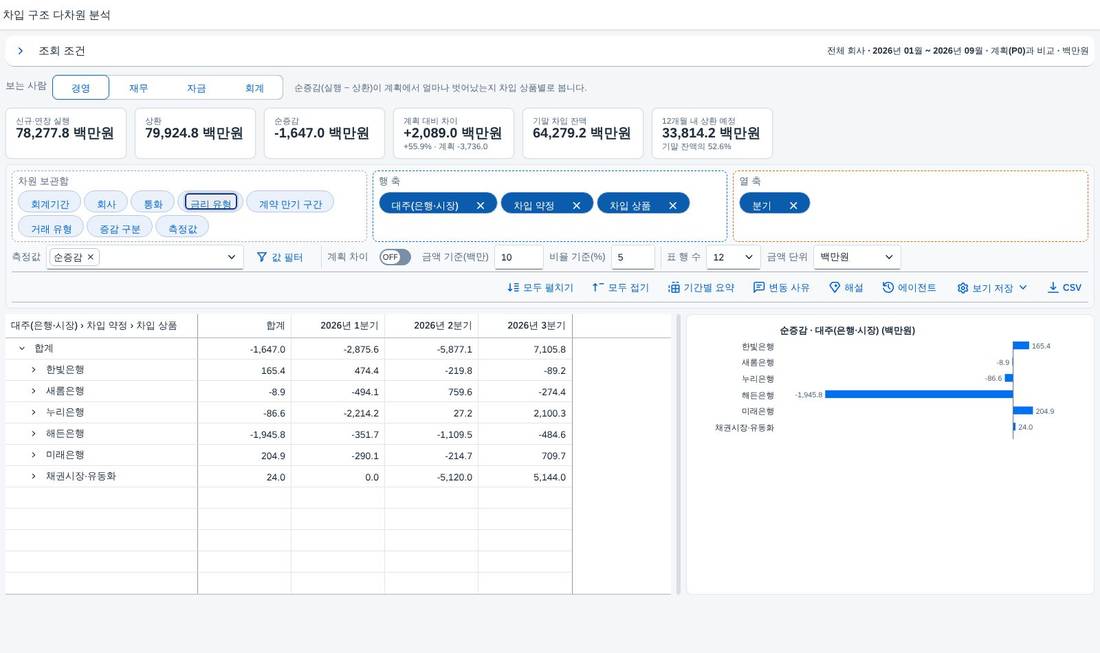Remove 차입 상품 from row axis

pos(673,206)
